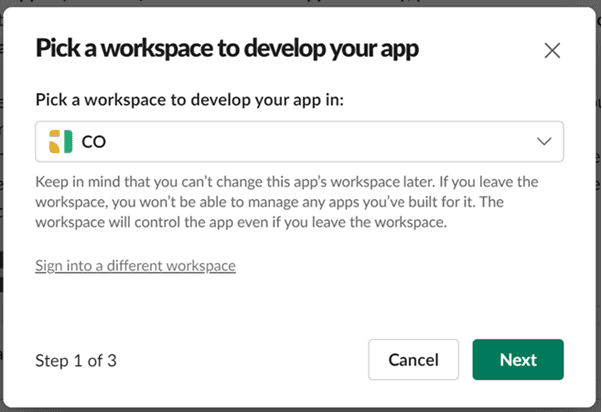This screenshot has height=412, width=602.
Task: Click the 'Step 1 of 3' indicator
Action: tap(76, 360)
